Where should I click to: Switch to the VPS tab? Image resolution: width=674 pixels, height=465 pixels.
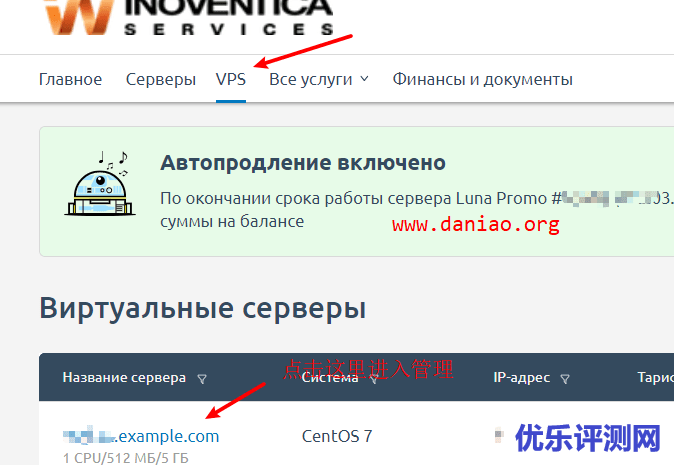click(231, 79)
